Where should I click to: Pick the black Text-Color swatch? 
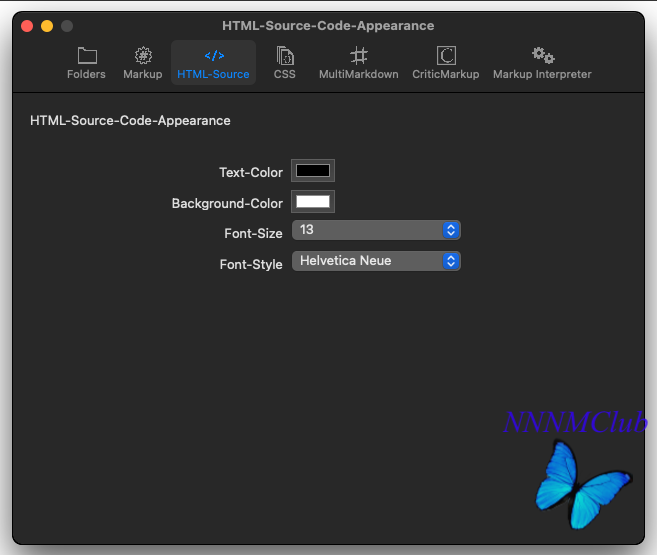(313, 170)
